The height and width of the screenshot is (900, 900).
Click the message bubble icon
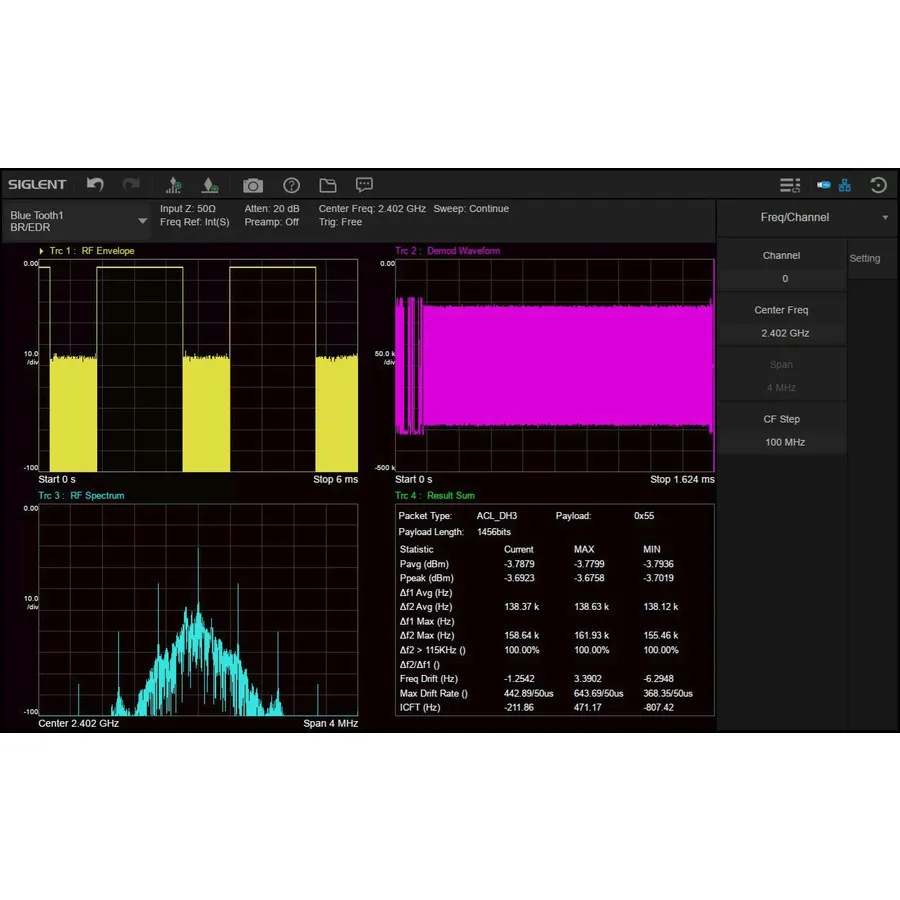pos(363,185)
